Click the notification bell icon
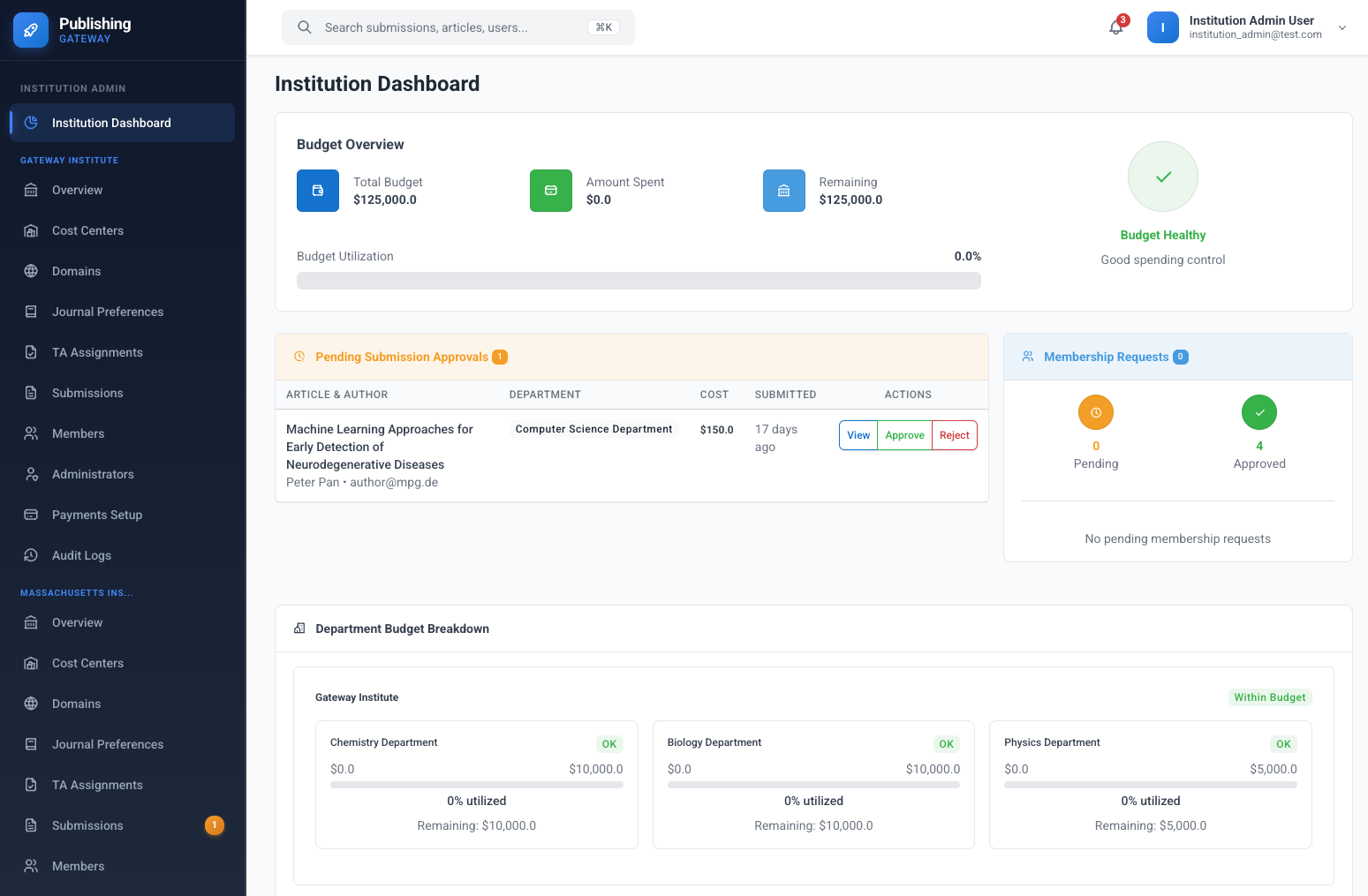The width and height of the screenshot is (1368, 896). click(1115, 27)
